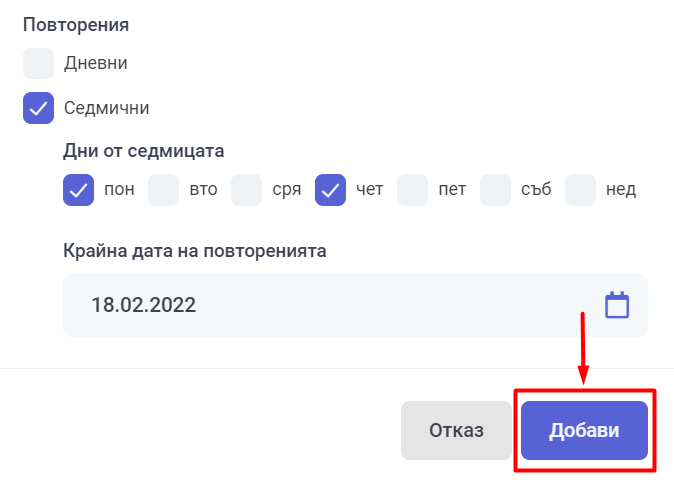Click the съб label text
The width and height of the screenshot is (674, 482).
pyautogui.click(x=536, y=189)
